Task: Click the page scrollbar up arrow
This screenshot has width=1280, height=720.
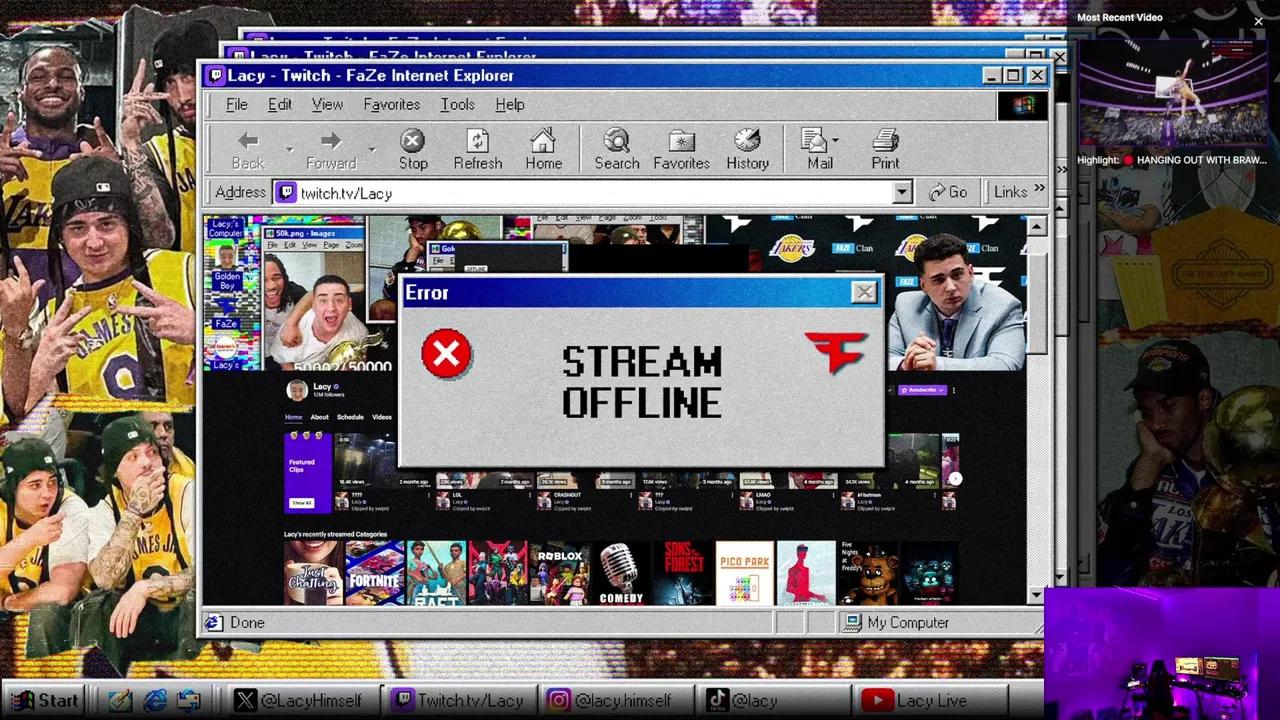Action: [1036, 226]
